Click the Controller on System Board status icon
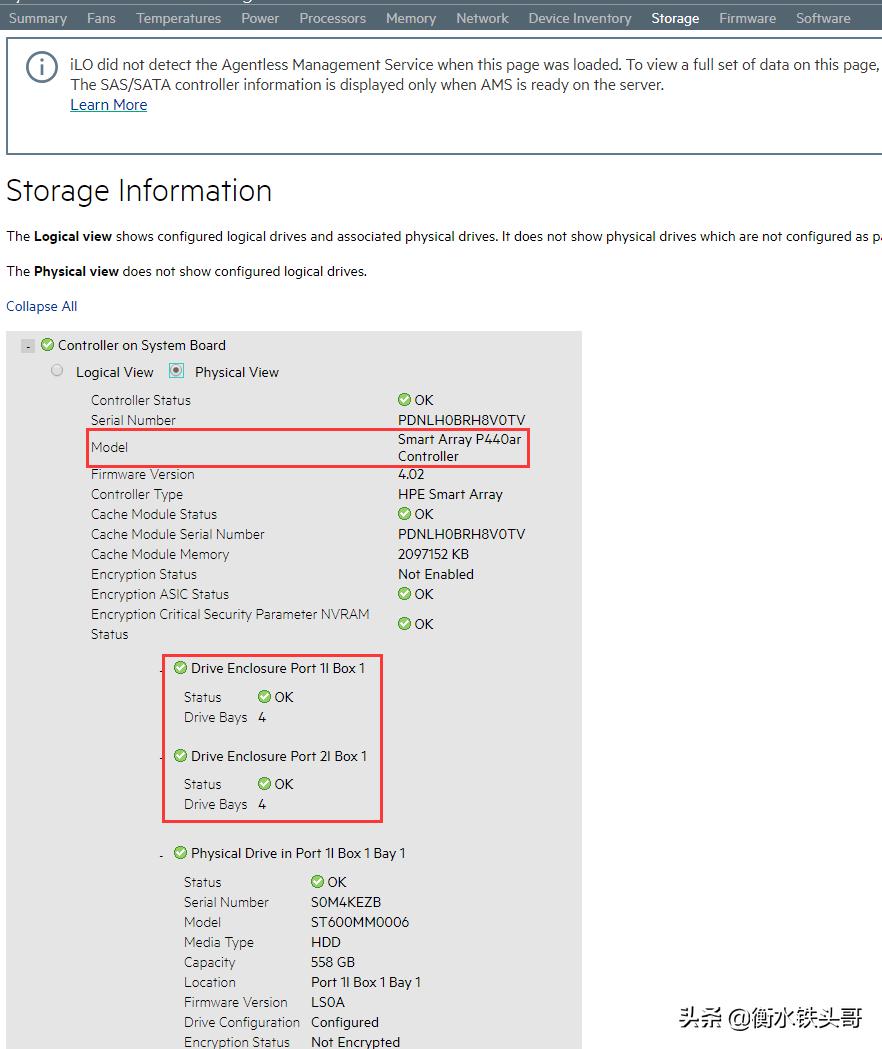 point(47,345)
